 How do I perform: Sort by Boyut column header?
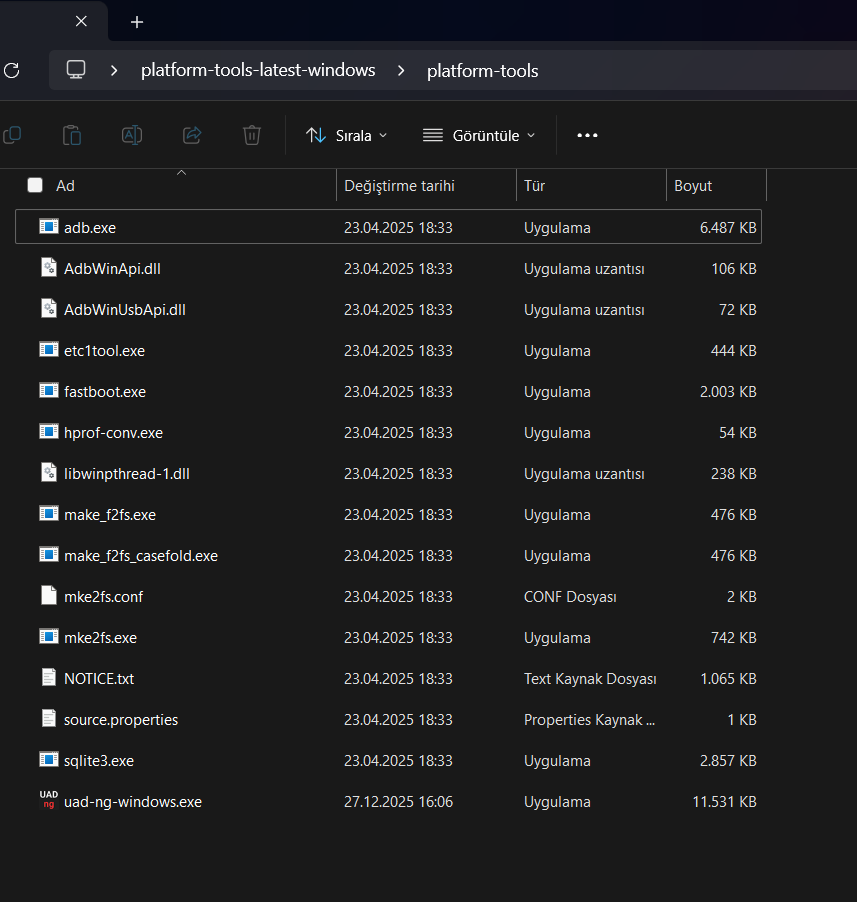click(x=693, y=186)
